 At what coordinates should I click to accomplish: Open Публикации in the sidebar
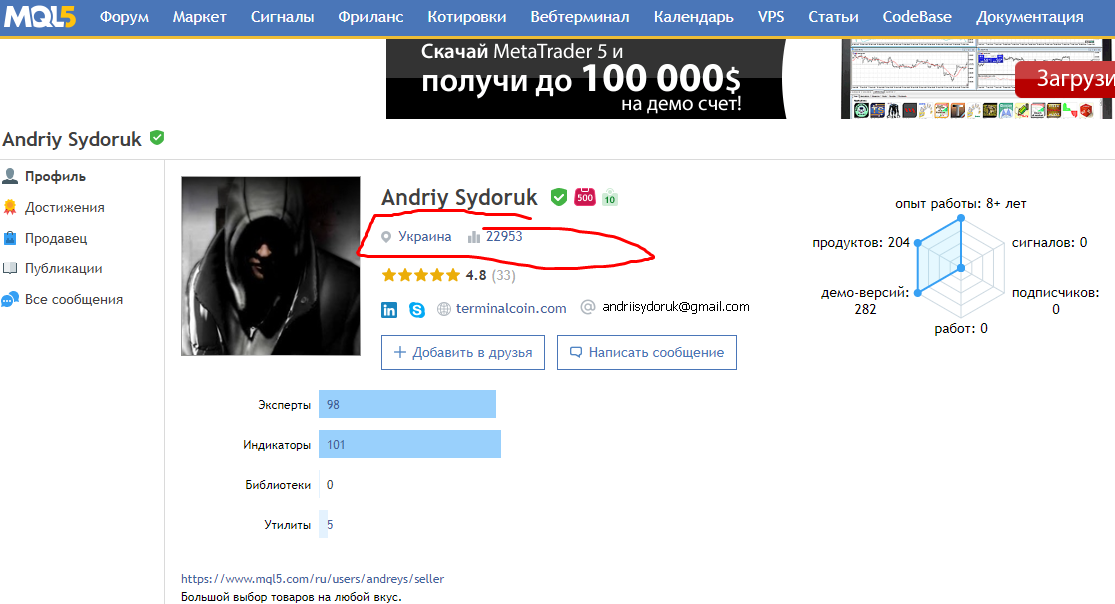[63, 268]
